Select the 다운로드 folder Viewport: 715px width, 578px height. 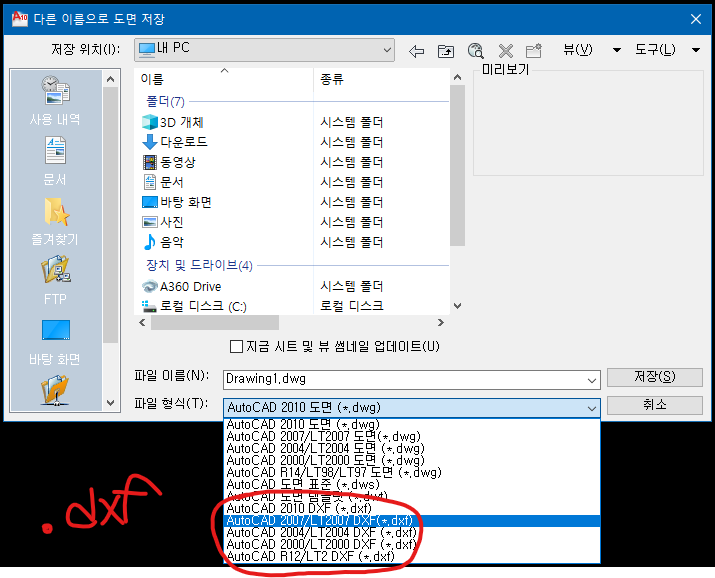(175, 142)
